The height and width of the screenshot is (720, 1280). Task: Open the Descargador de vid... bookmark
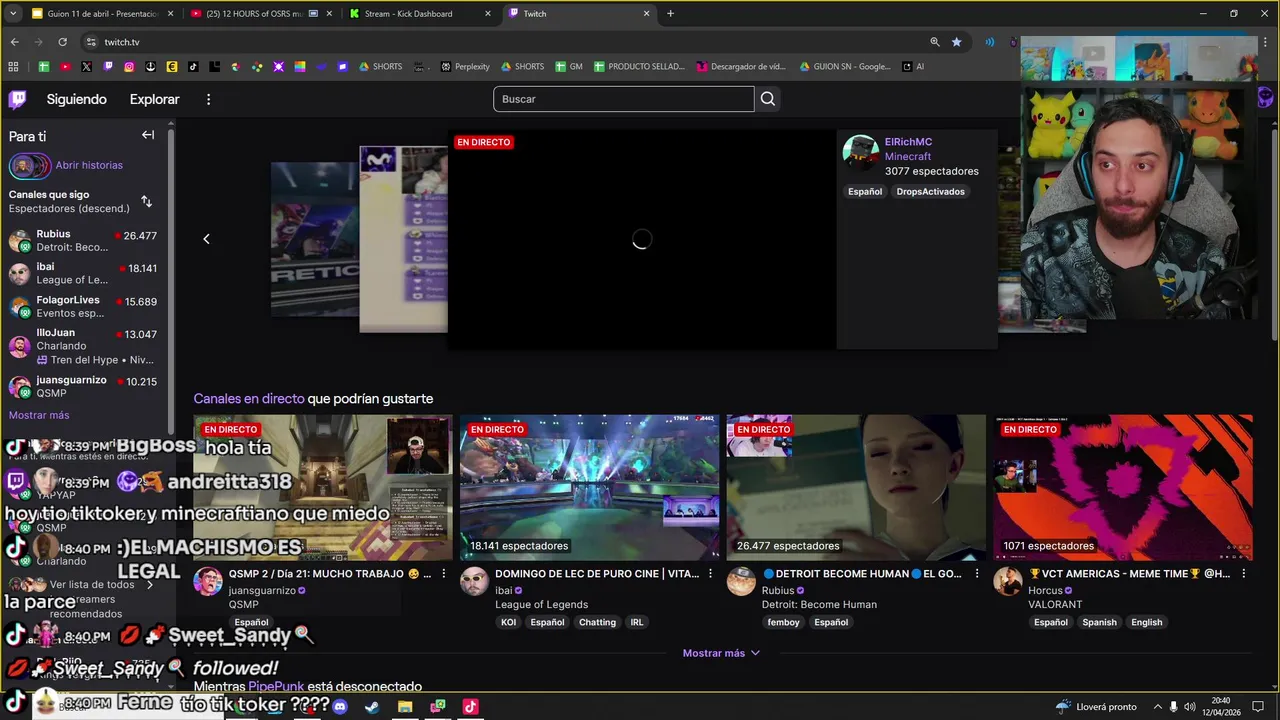coord(740,67)
